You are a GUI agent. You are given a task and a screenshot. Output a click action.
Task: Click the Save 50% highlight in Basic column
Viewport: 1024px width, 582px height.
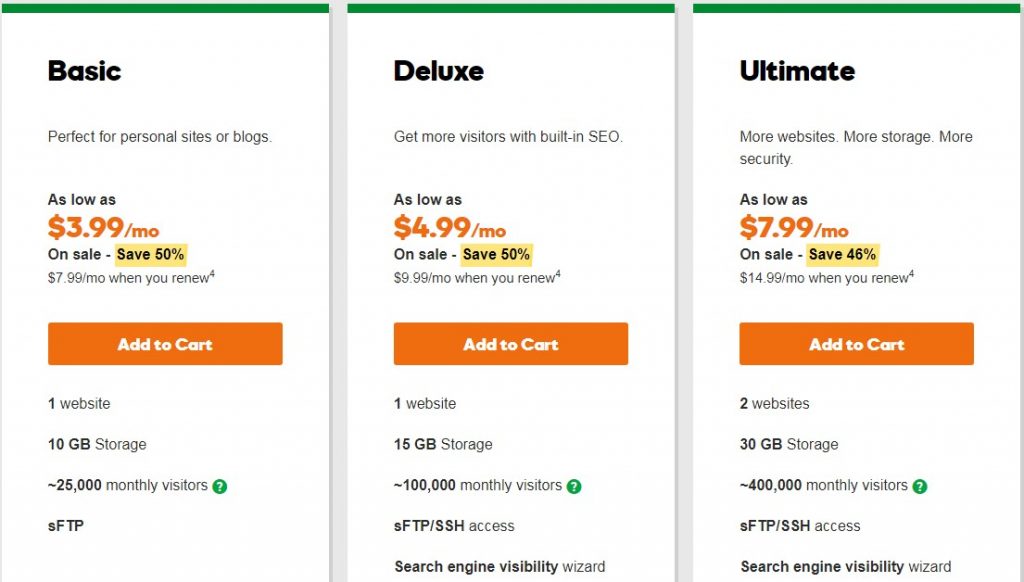[x=151, y=254]
